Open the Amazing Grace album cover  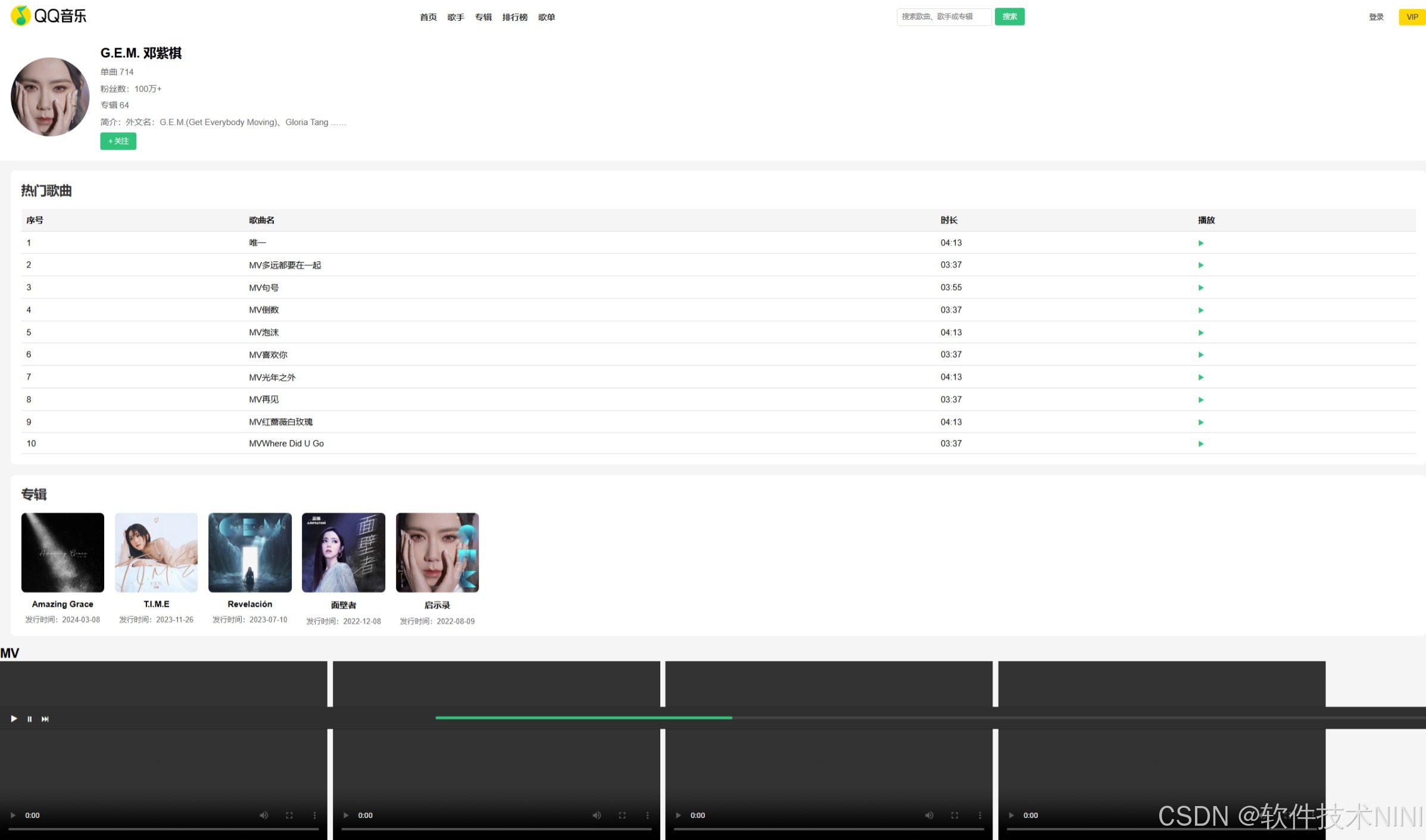point(63,552)
